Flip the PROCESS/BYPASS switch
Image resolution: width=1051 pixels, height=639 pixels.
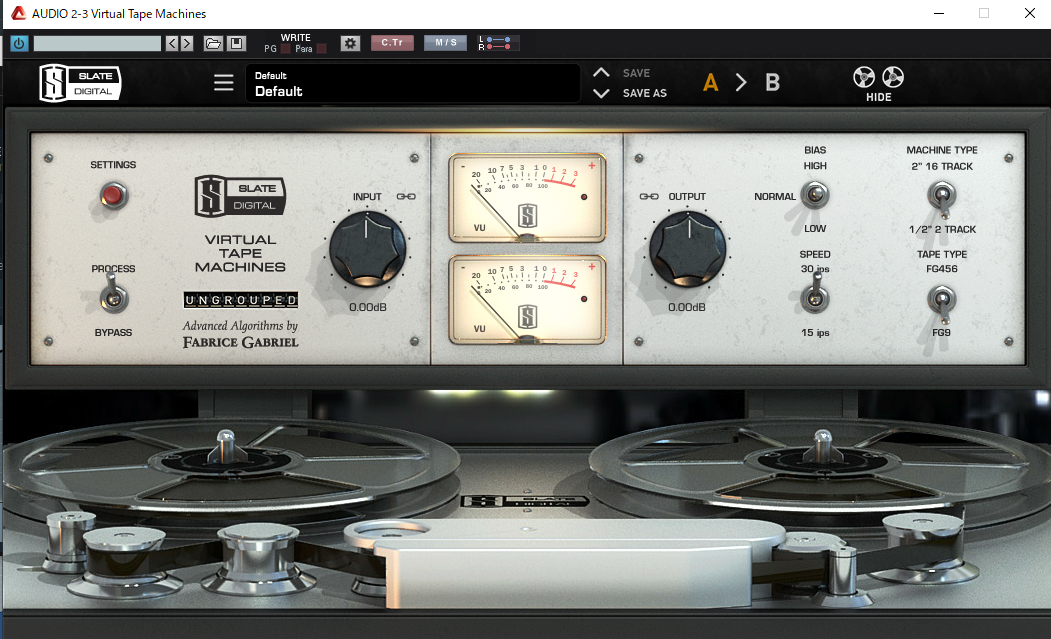click(x=114, y=297)
